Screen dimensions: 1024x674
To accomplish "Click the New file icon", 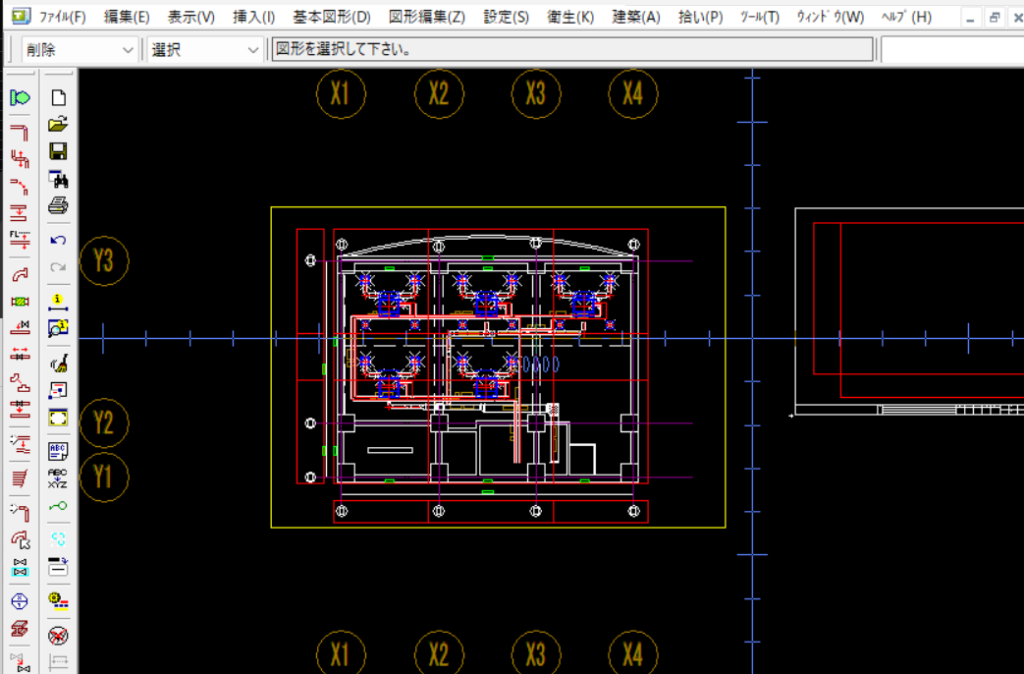I will (x=58, y=98).
